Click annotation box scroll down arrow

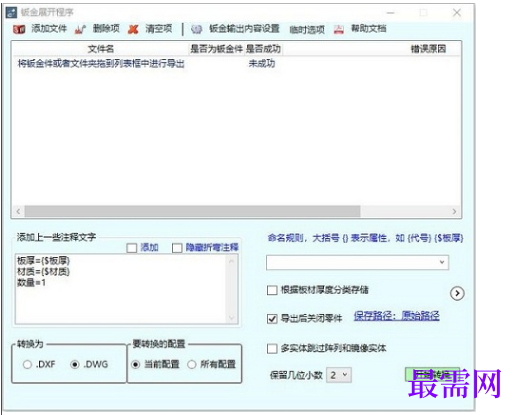[232, 318]
